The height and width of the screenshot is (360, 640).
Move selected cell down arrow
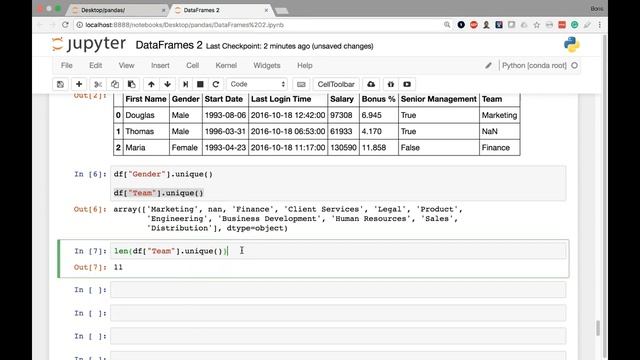167,84
